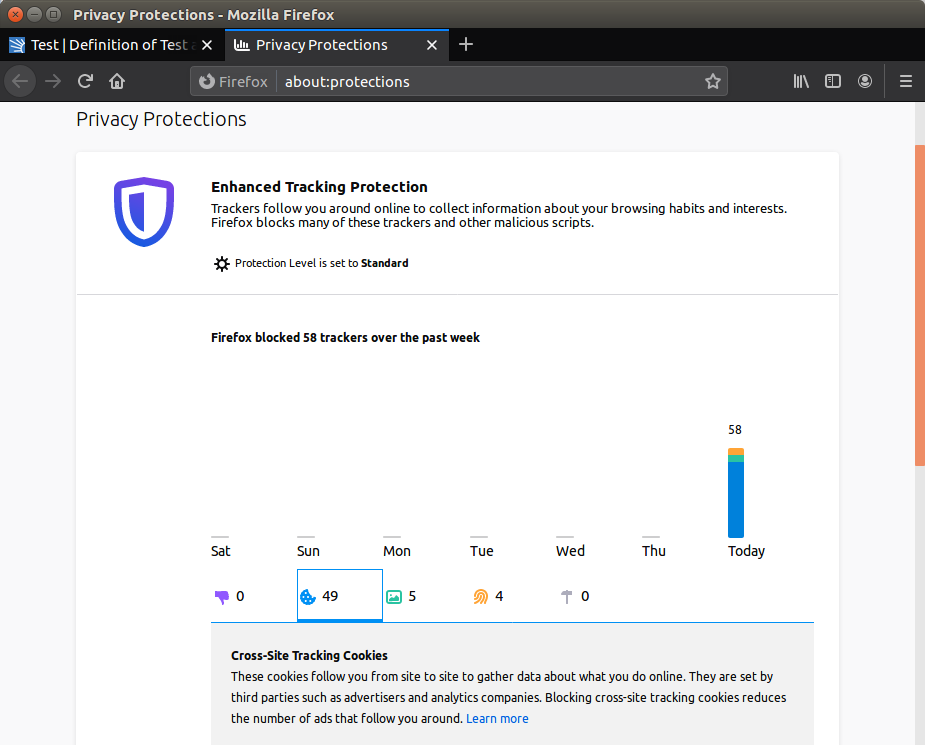
Task: Close the Privacy Protections tab
Action: point(431,44)
